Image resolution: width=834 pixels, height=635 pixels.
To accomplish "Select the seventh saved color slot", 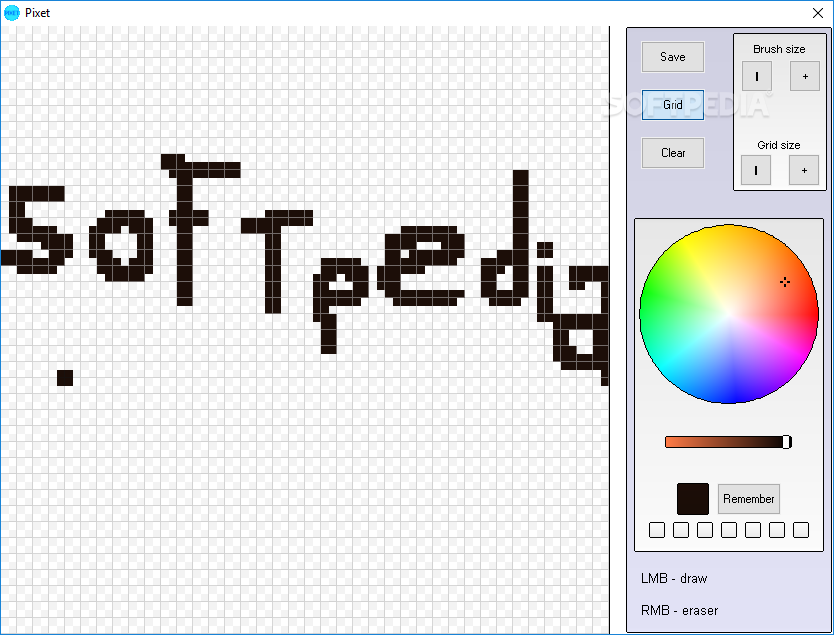I will click(800, 530).
